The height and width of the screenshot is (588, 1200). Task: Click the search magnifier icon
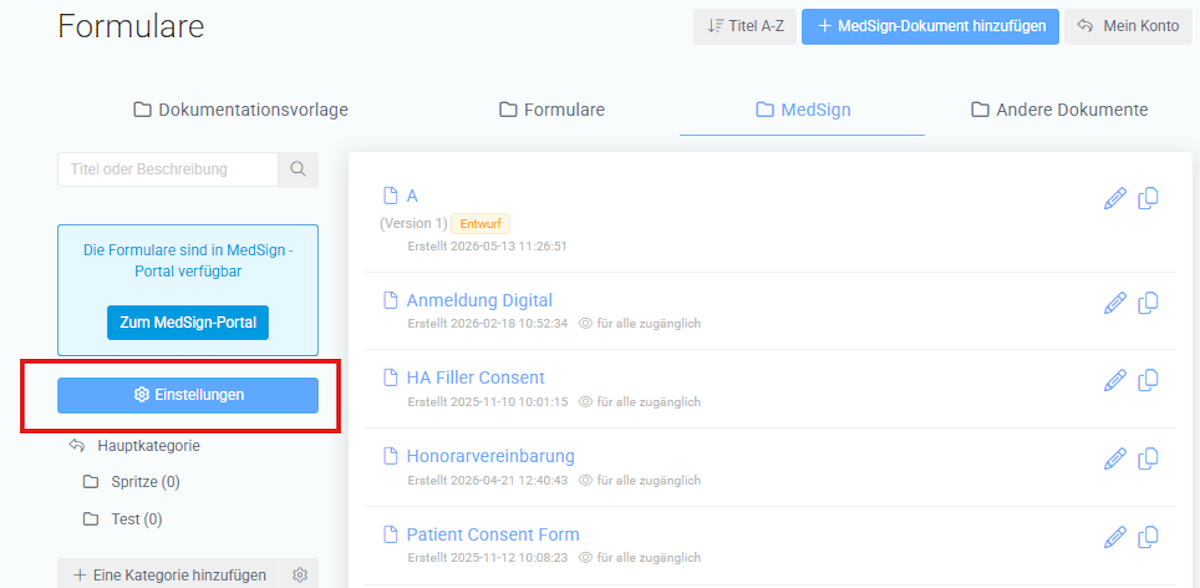click(x=298, y=169)
